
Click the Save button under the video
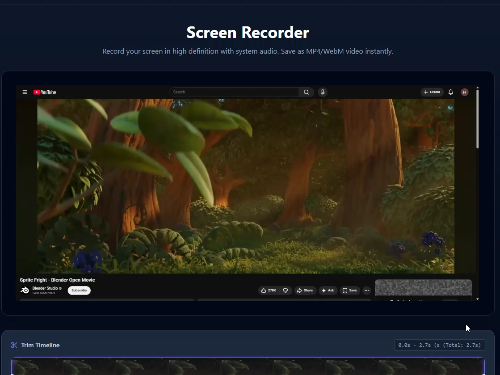pyautogui.click(x=350, y=291)
